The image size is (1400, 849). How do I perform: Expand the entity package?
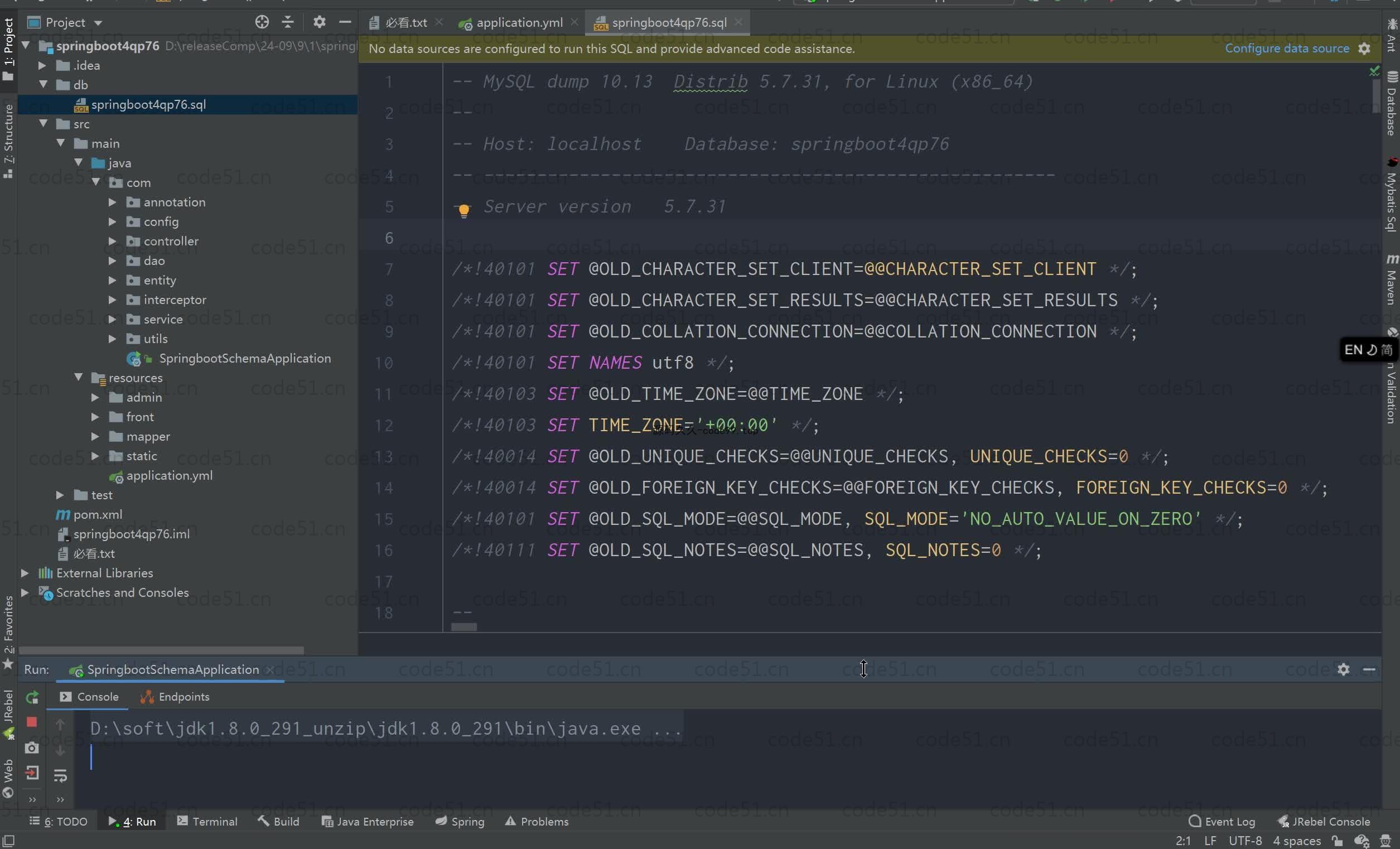click(x=113, y=280)
